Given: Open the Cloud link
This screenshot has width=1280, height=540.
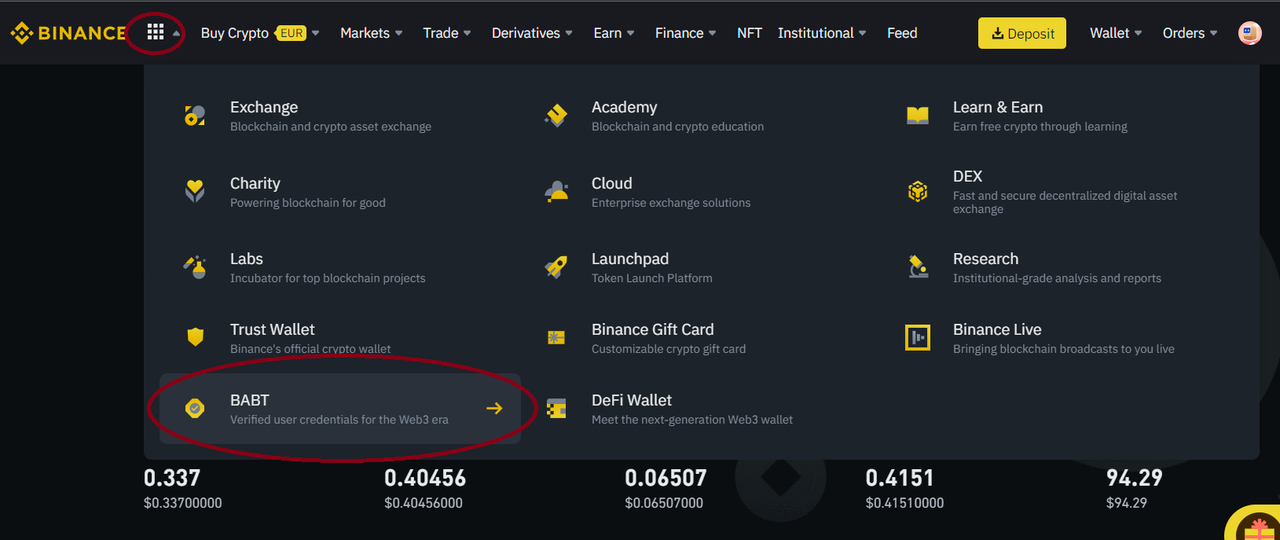Looking at the screenshot, I should point(612,183).
